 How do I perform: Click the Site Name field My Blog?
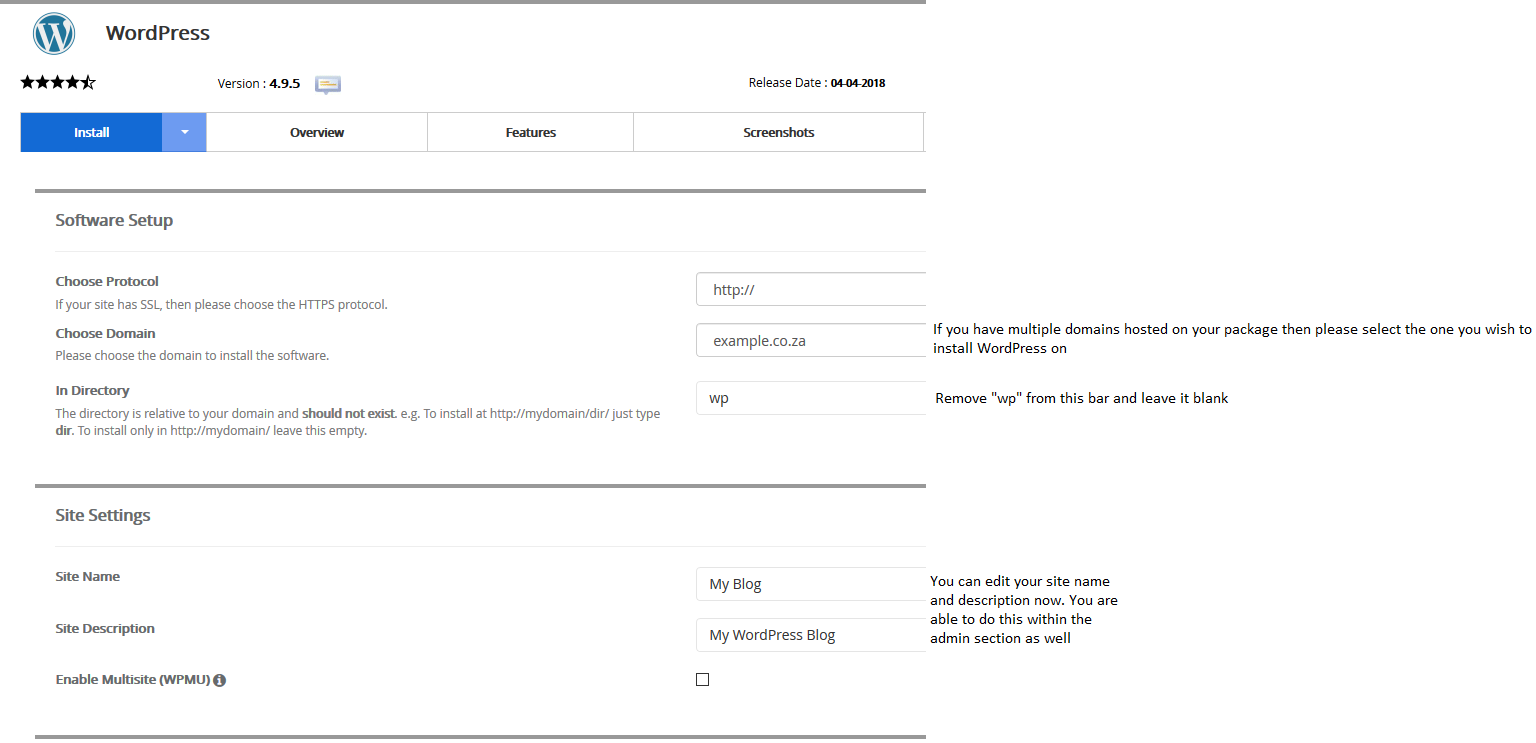pos(811,584)
